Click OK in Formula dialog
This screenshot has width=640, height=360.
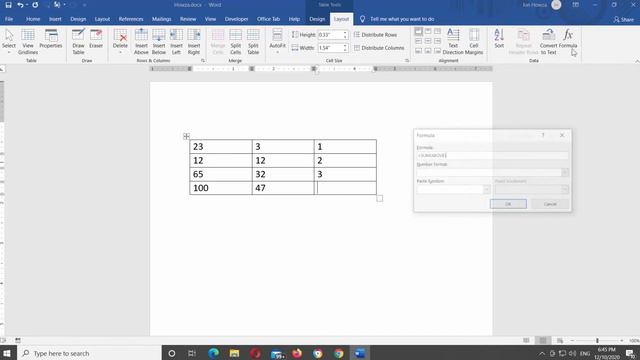tap(508, 204)
